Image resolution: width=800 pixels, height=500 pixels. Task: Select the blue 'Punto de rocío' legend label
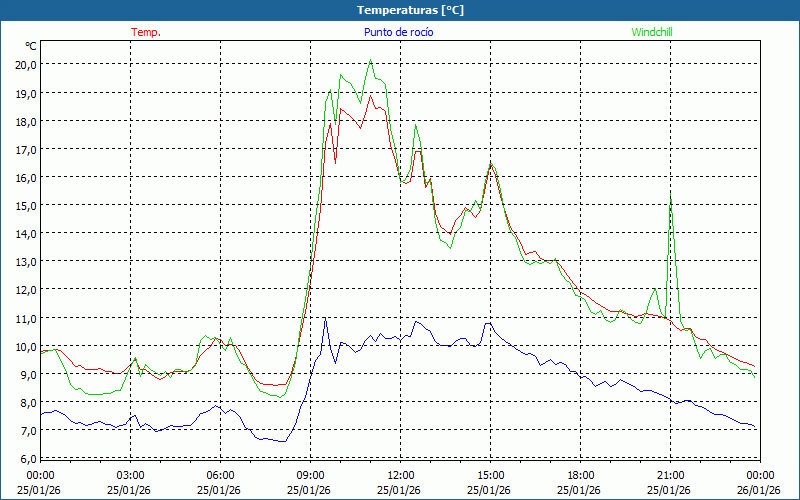pyautogui.click(x=399, y=32)
